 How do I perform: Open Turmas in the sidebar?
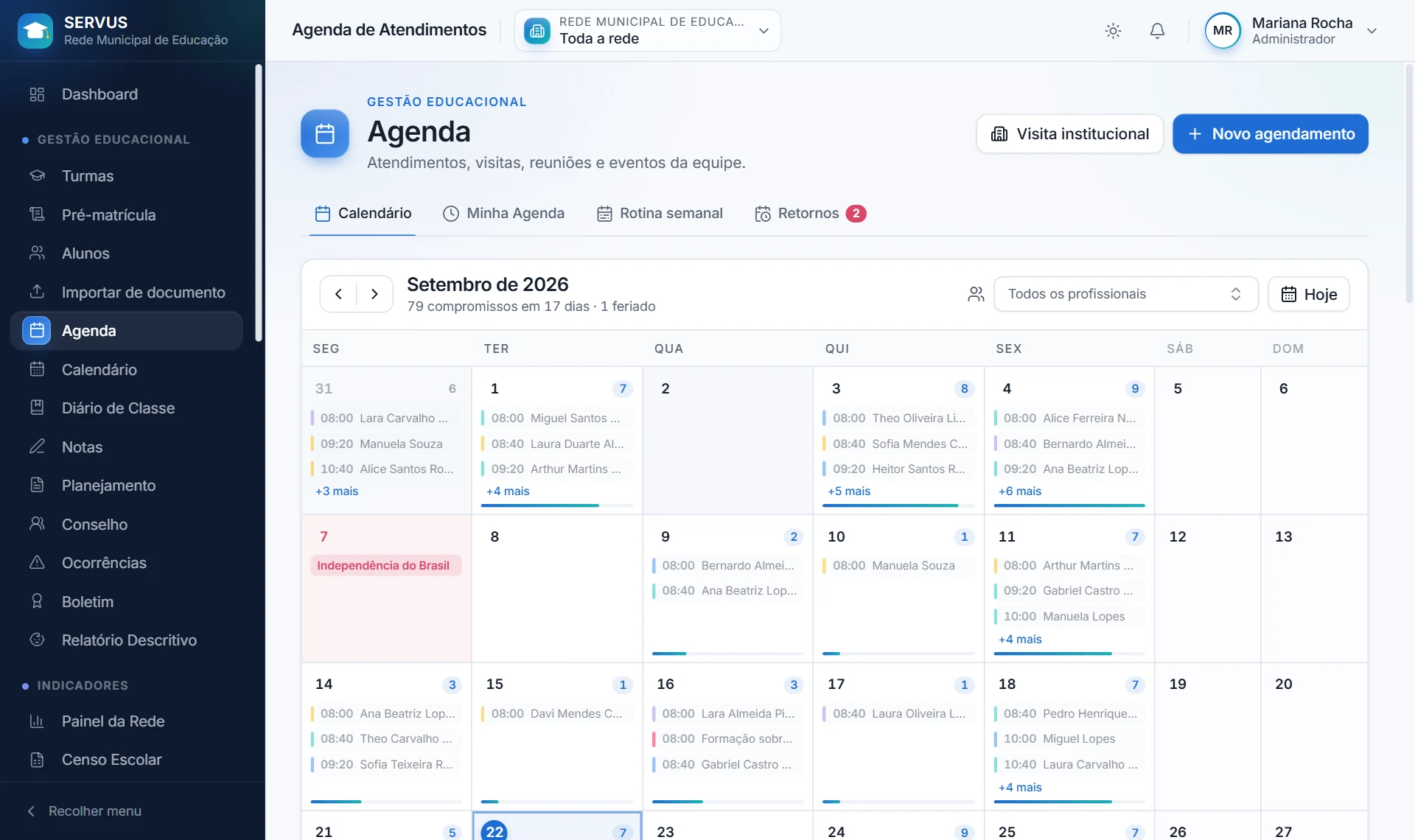[127, 176]
